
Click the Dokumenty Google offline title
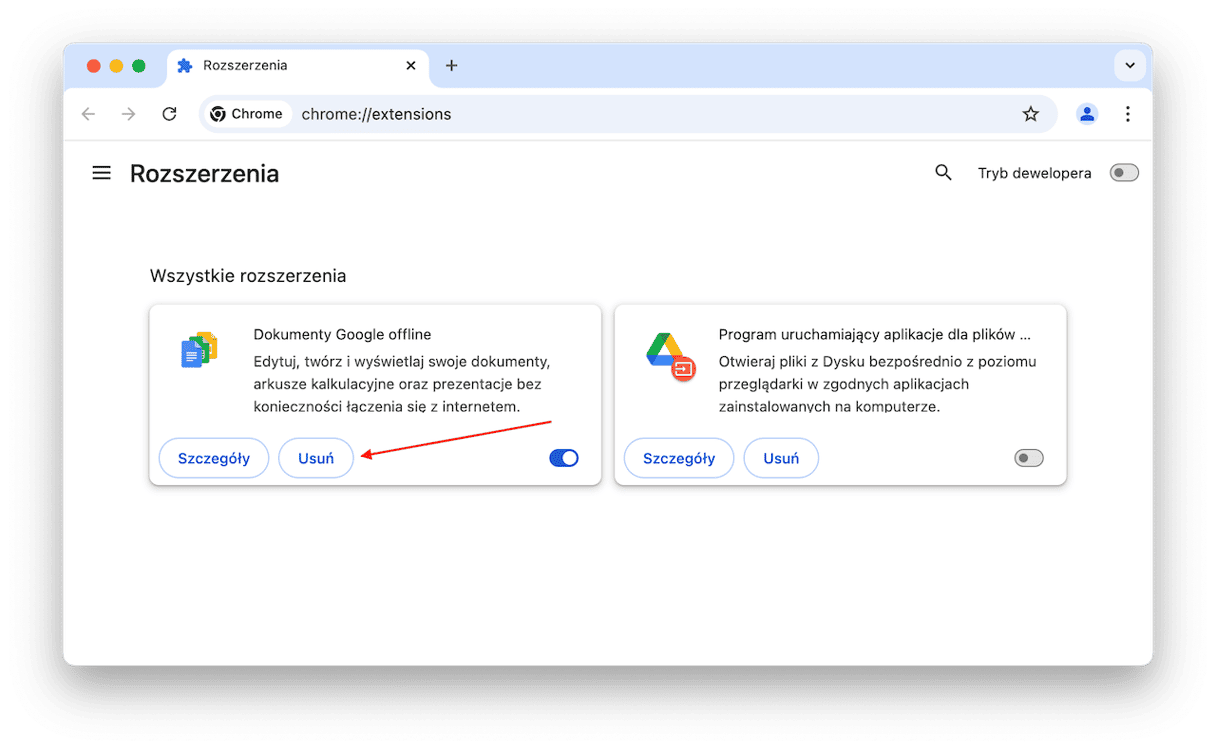click(342, 334)
